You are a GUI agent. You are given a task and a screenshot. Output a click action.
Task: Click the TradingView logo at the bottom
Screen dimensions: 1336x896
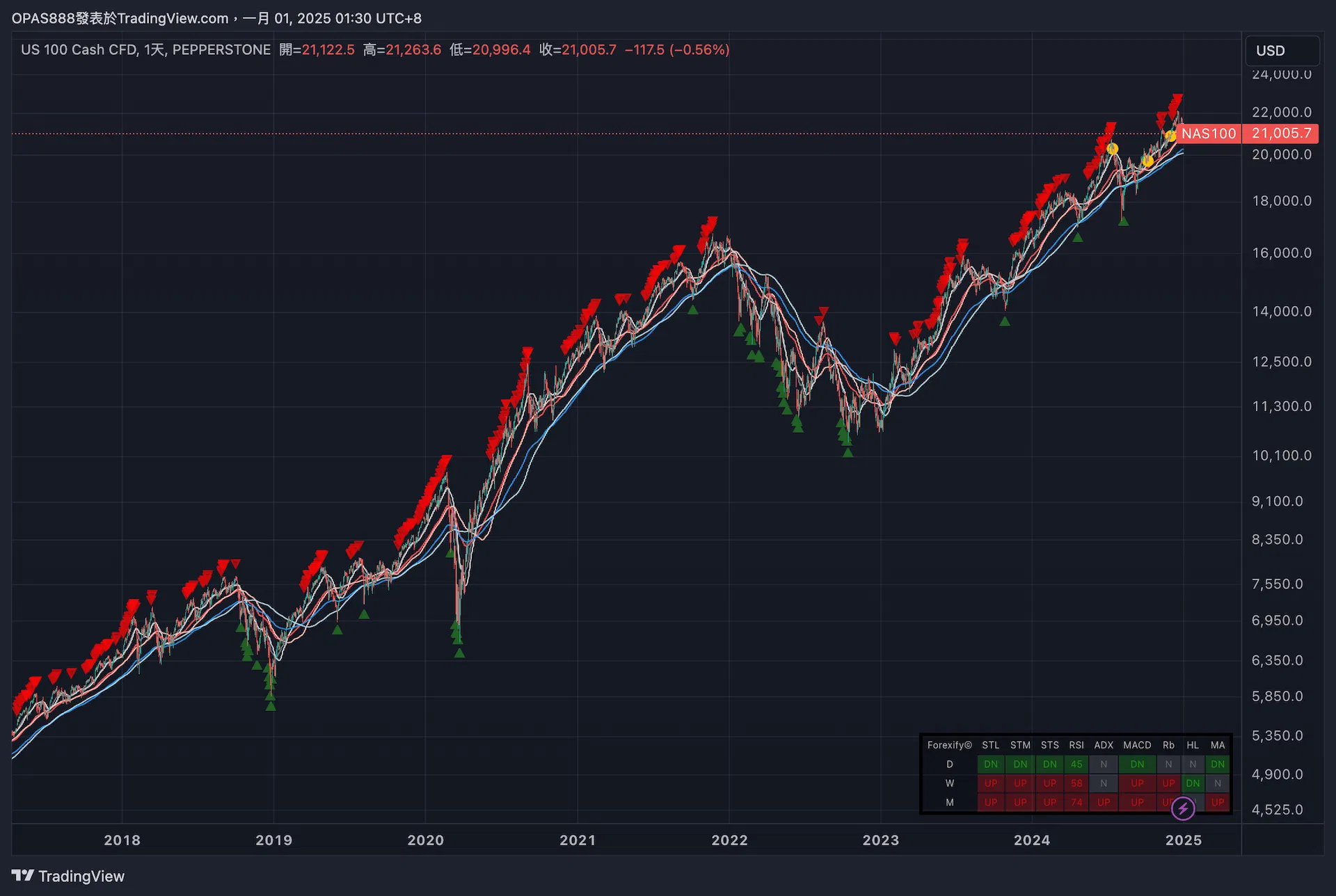[68, 876]
